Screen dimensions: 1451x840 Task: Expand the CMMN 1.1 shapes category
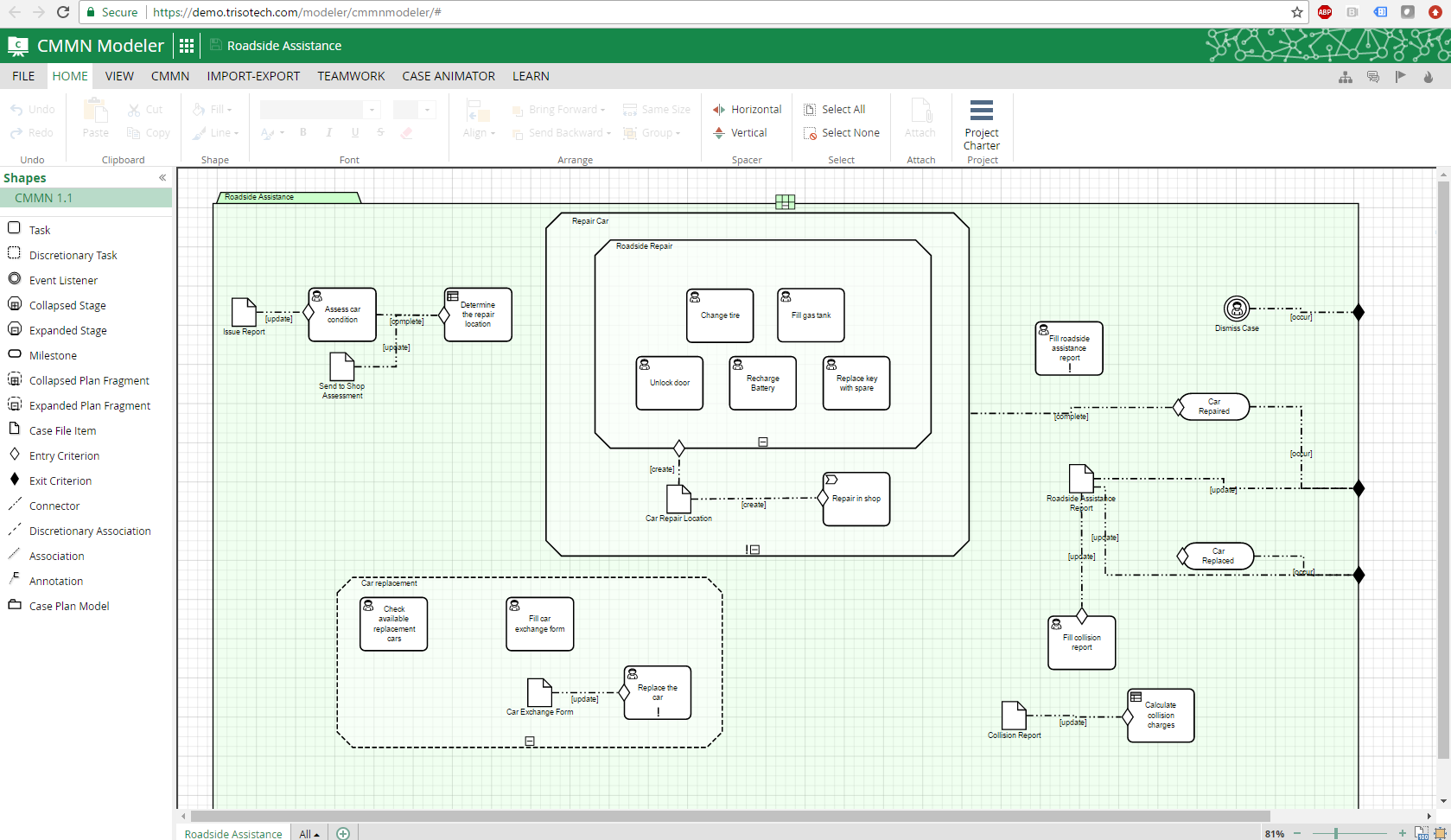tap(86, 198)
